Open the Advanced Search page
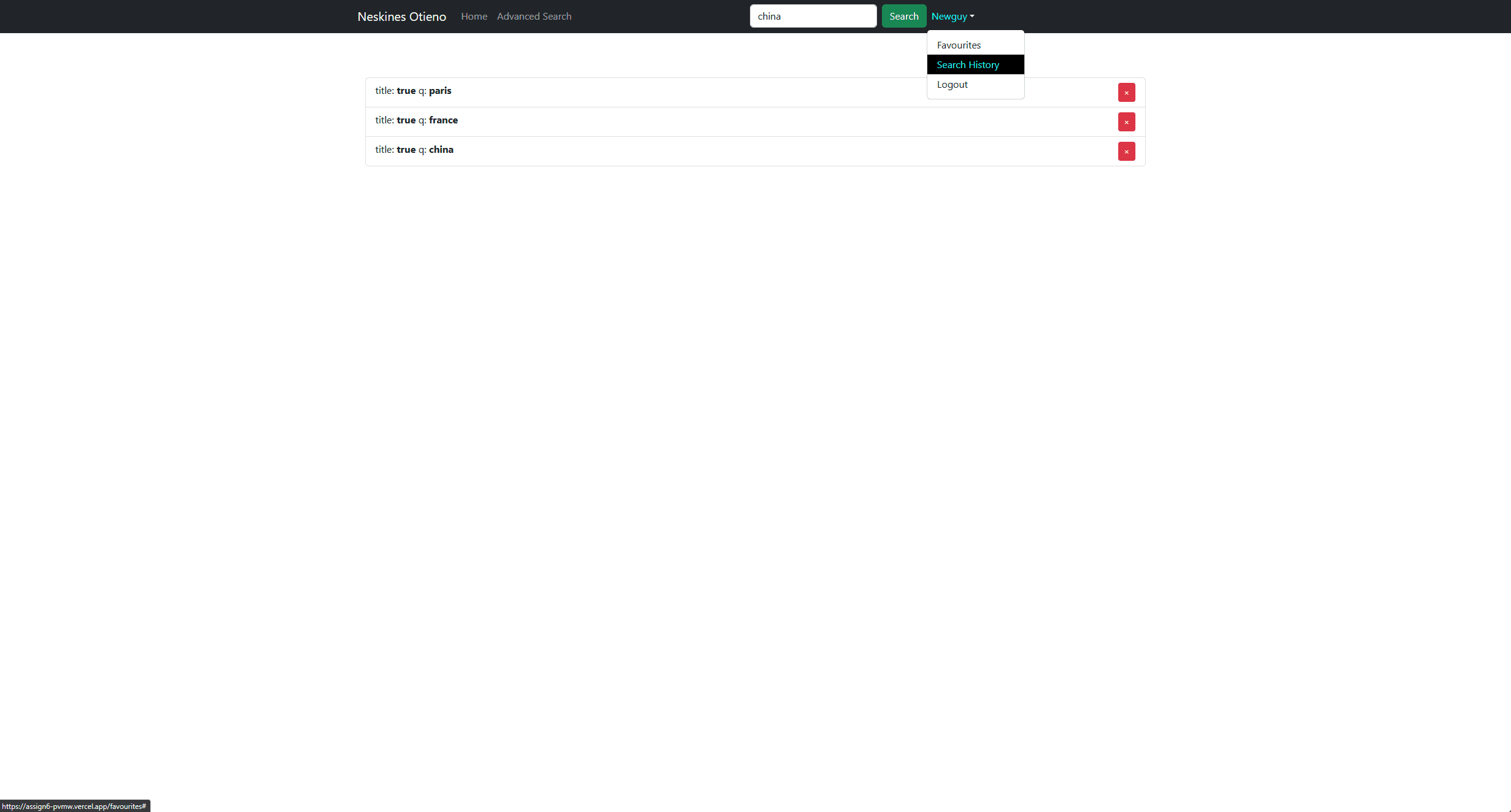Viewport: 1511px width, 812px height. [x=533, y=16]
